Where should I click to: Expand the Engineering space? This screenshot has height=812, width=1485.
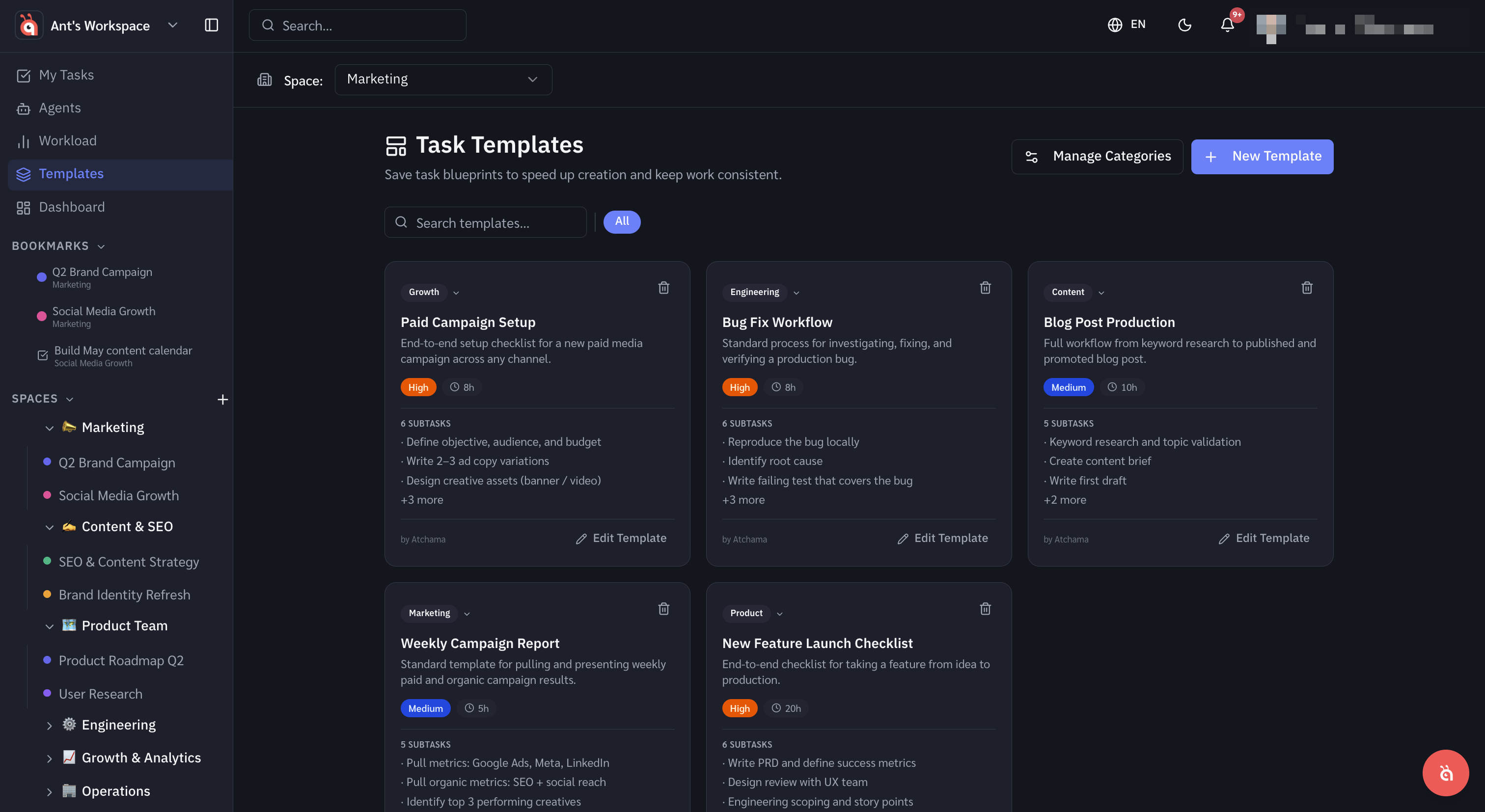tap(50, 725)
